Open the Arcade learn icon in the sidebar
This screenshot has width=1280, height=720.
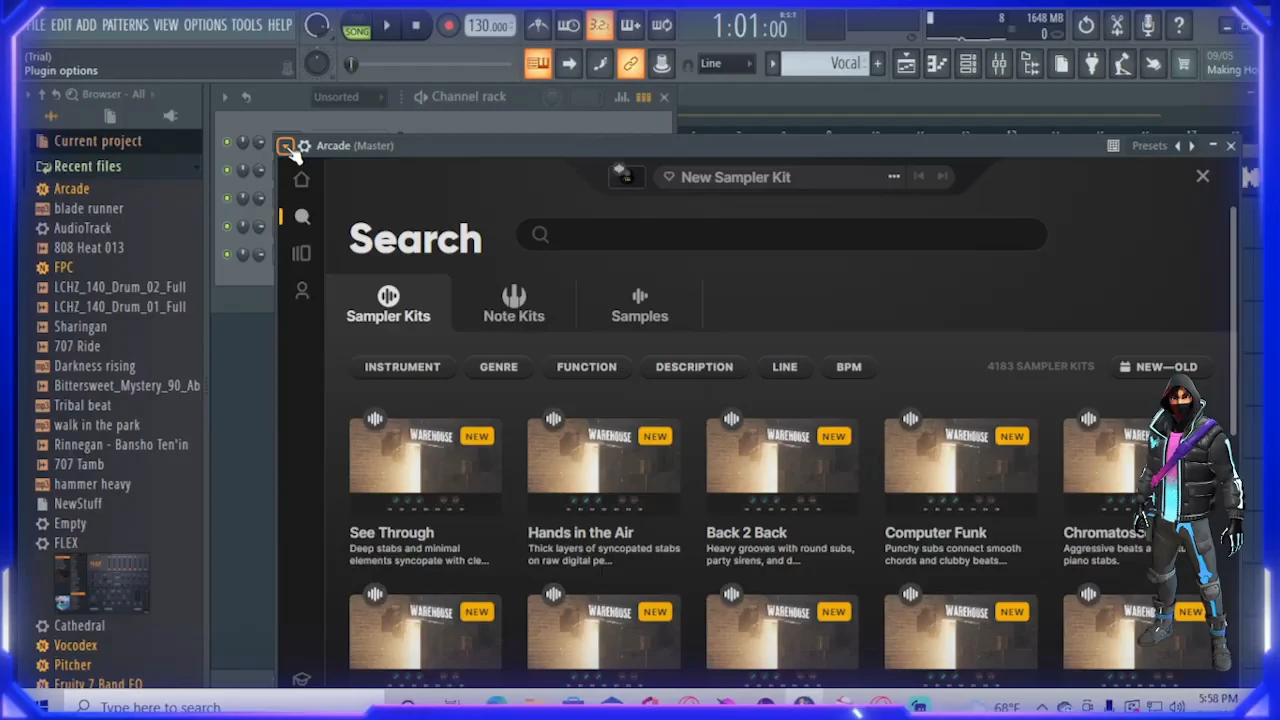pyautogui.click(x=301, y=679)
